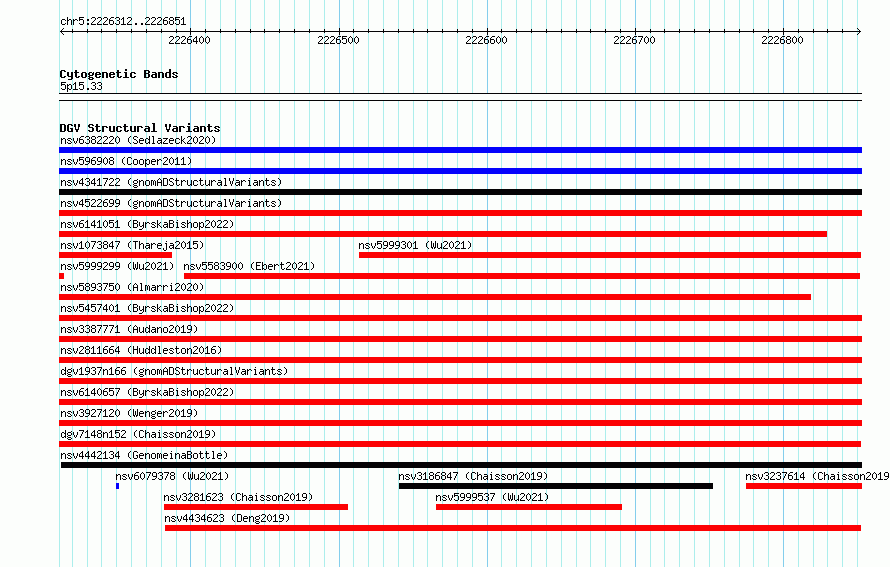Click the red bar under nsv5999301 (Wu2021)
The image size is (890, 567).
[x=610, y=255]
